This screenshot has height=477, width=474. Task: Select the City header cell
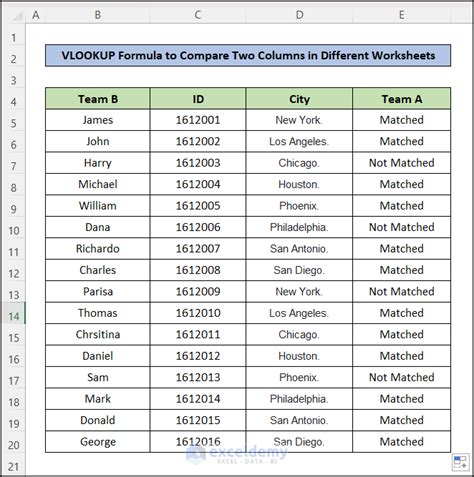299,99
